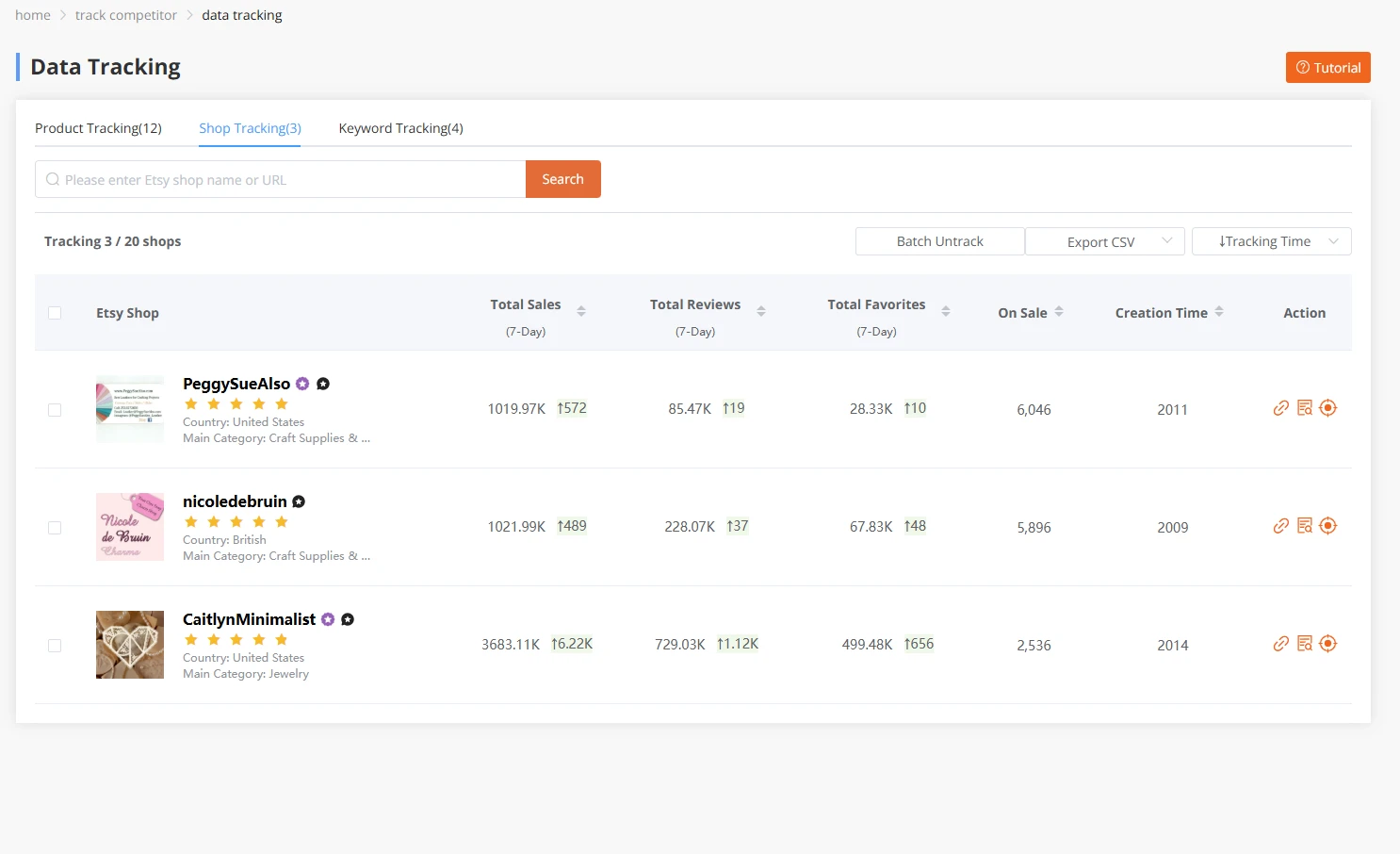This screenshot has height=854, width=1400.
Task: Click the target tracking icon for CaitlynMinimalist
Action: click(x=1327, y=643)
